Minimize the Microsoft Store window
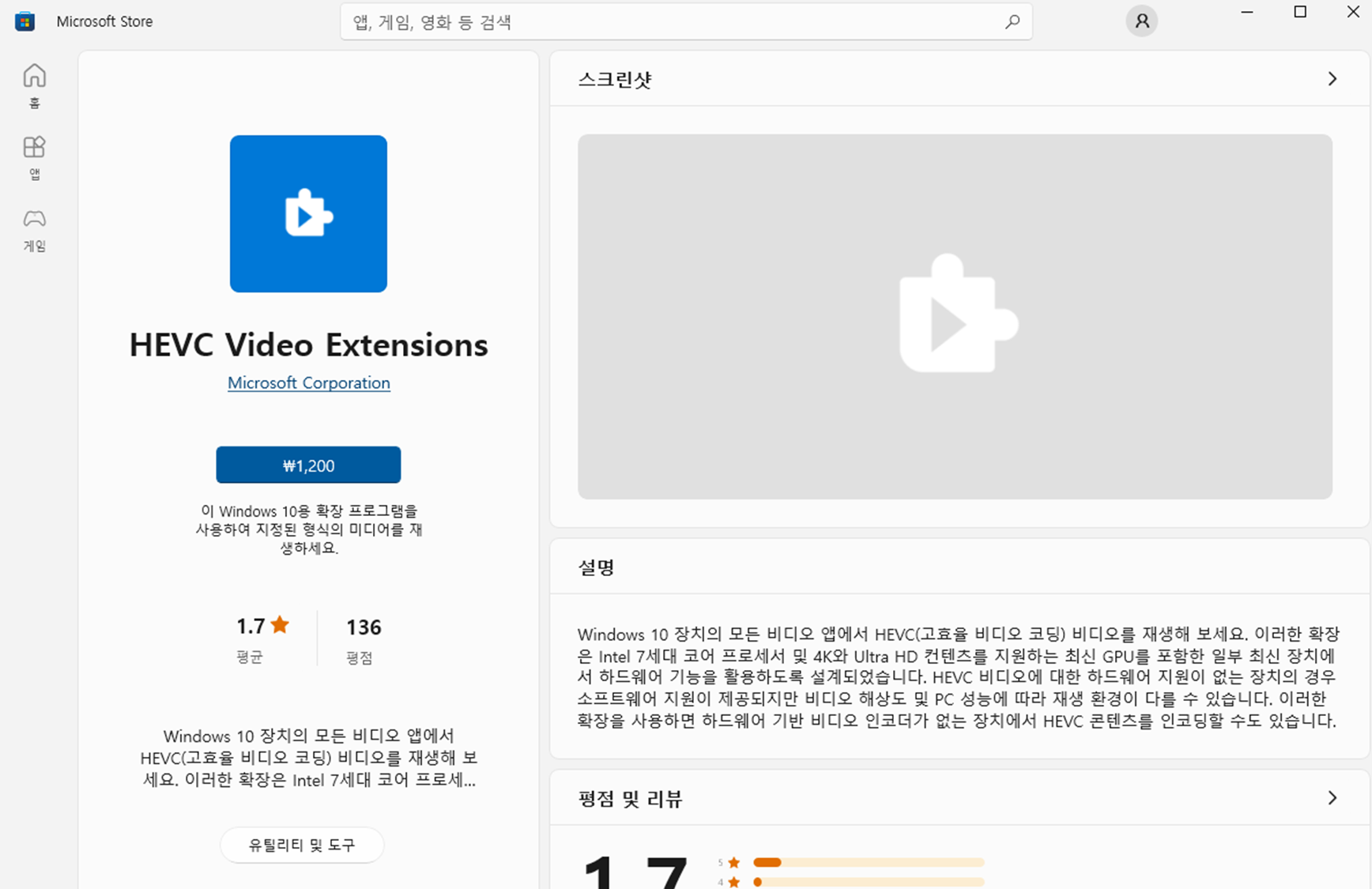Image resolution: width=1372 pixels, height=889 pixels. (x=1247, y=12)
